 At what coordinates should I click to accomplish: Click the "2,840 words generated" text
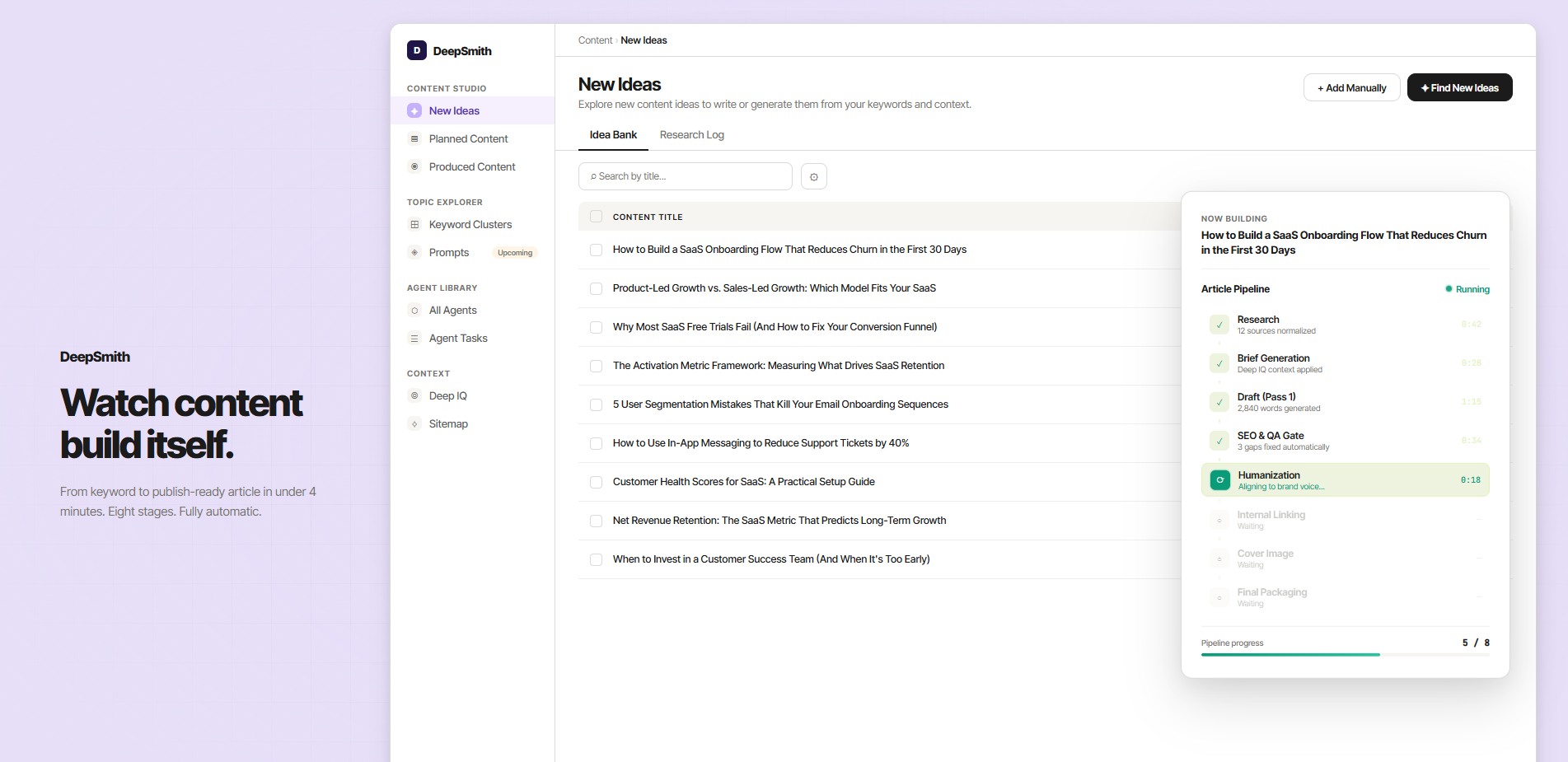(1279, 409)
